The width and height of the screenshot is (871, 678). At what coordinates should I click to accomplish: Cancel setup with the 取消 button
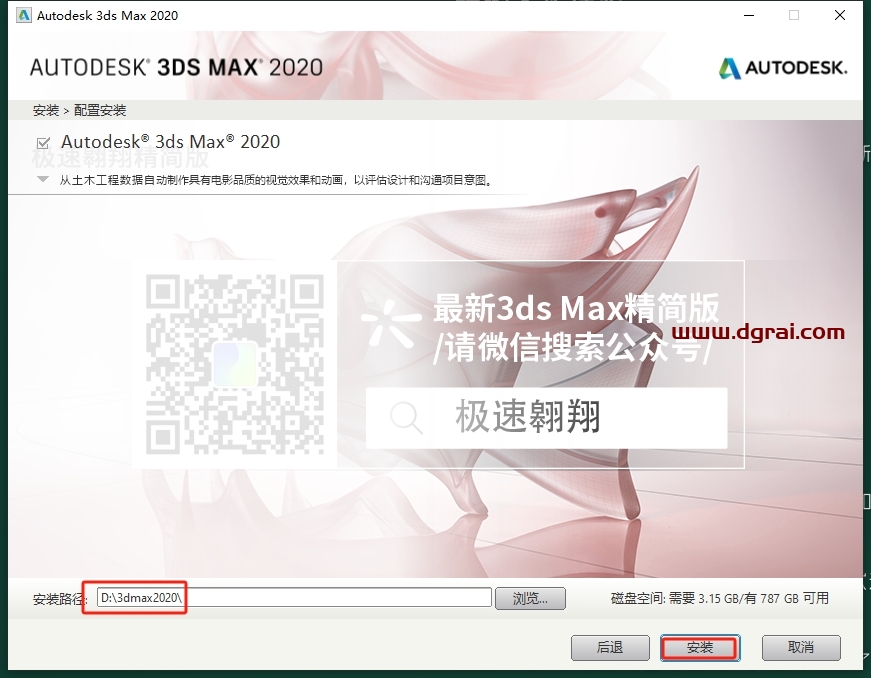tap(801, 647)
